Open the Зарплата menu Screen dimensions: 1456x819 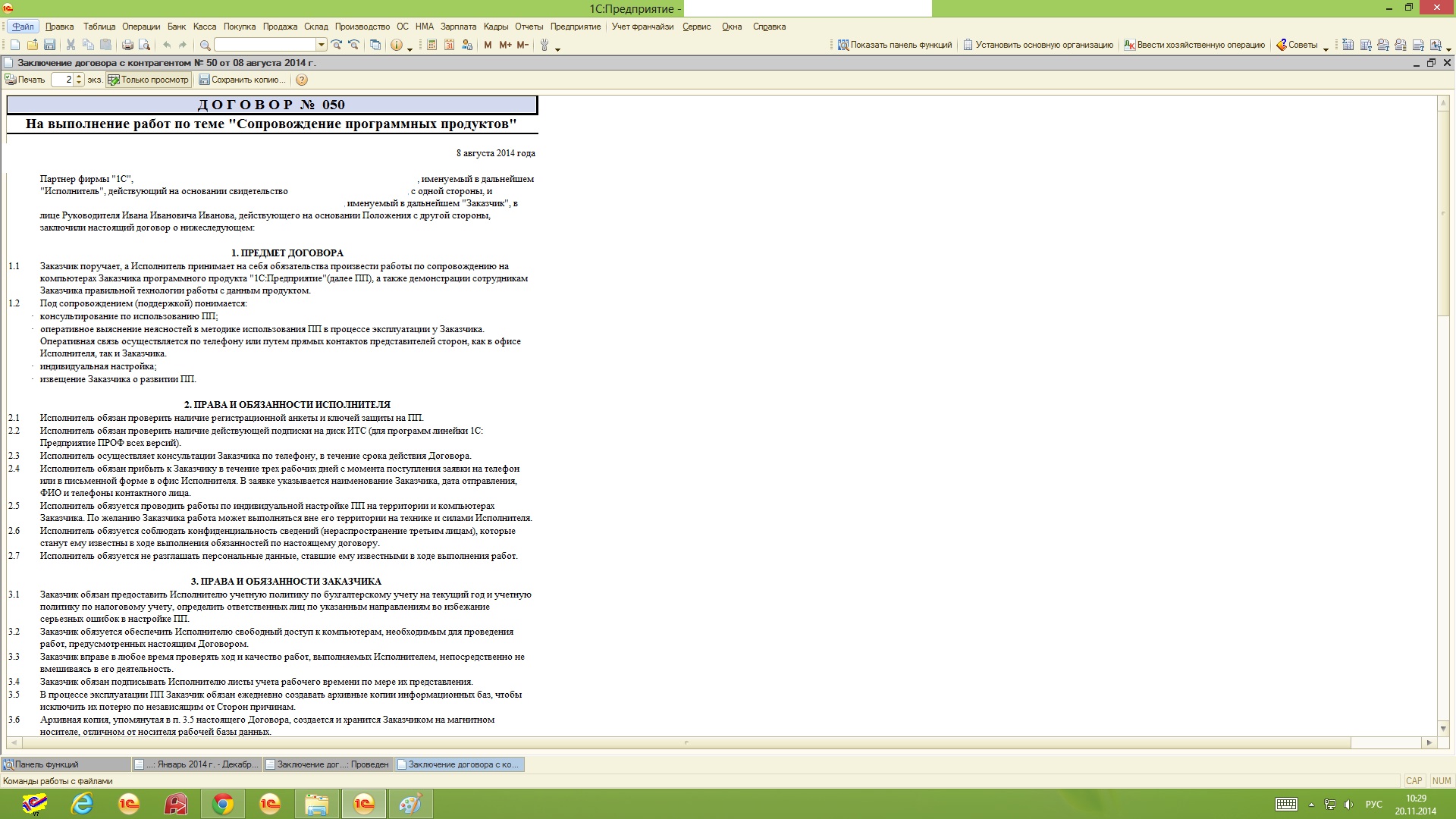(458, 27)
